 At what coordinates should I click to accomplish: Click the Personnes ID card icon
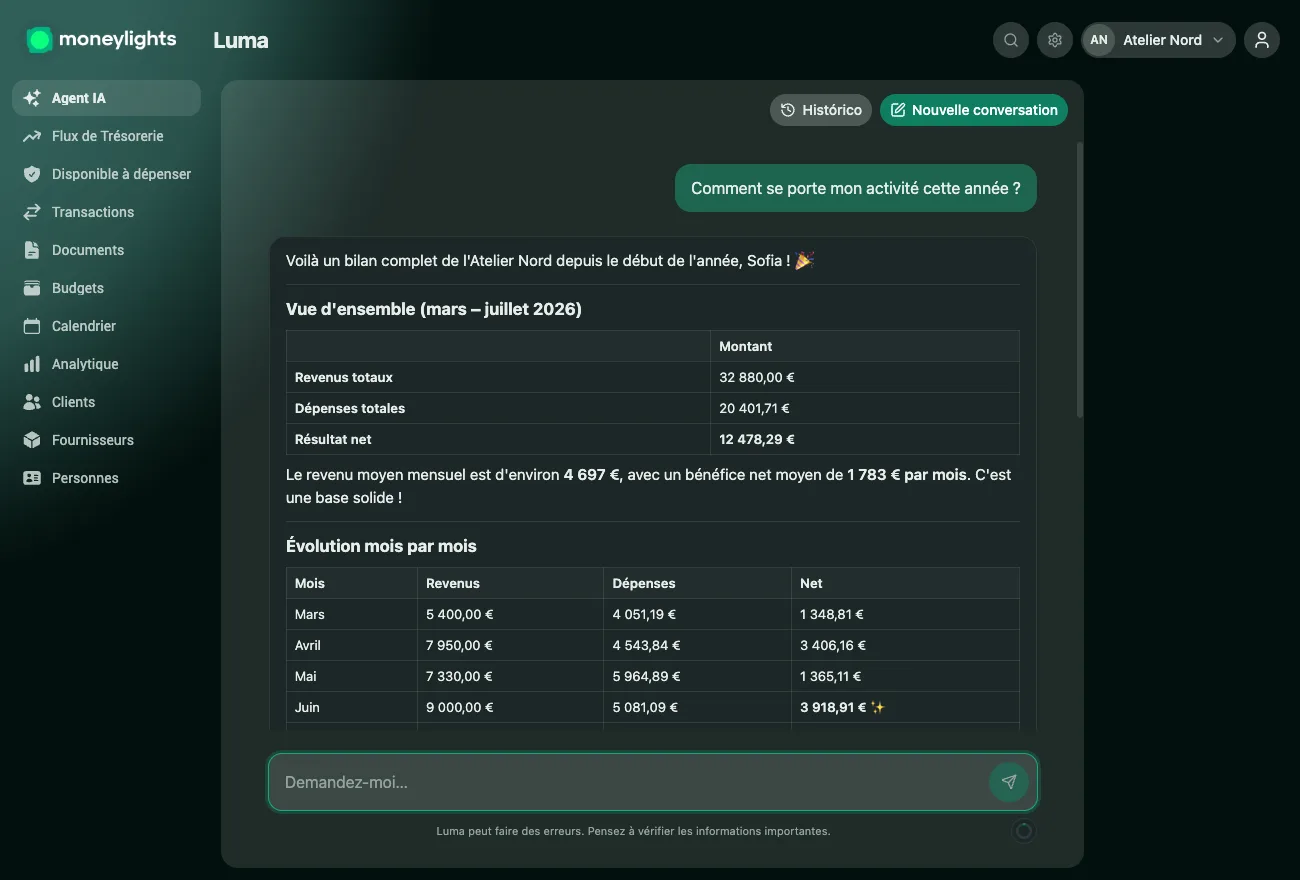32,478
